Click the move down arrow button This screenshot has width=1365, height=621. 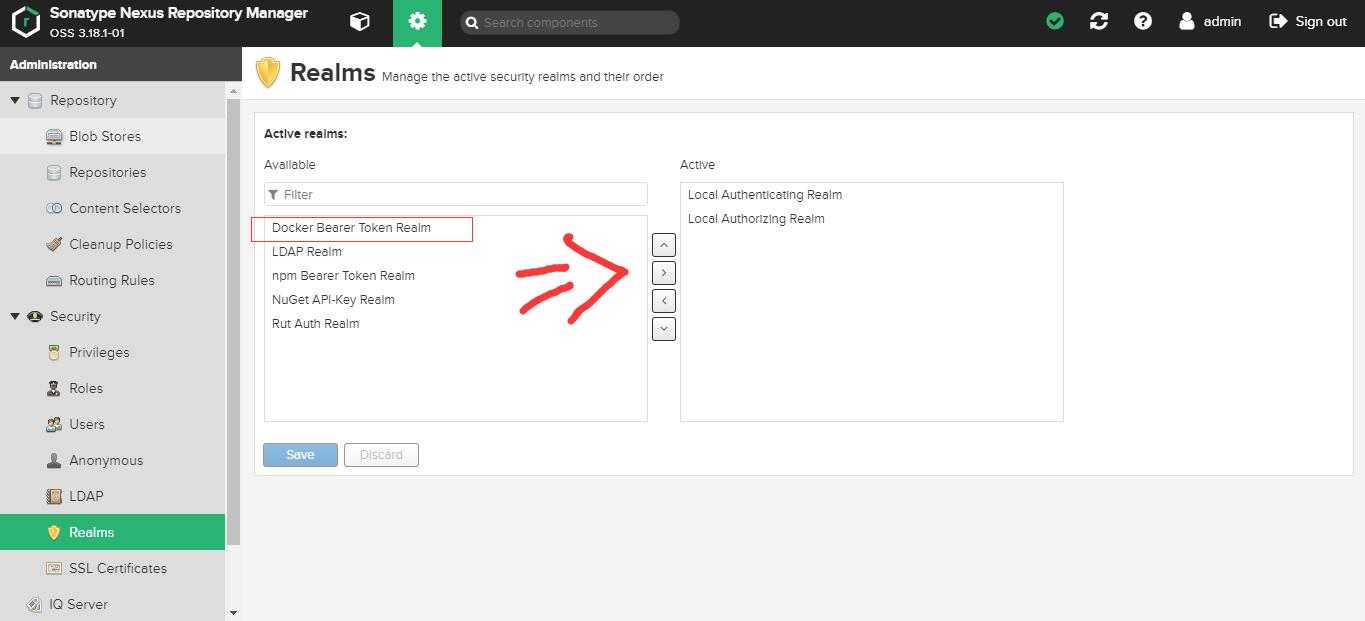(664, 329)
